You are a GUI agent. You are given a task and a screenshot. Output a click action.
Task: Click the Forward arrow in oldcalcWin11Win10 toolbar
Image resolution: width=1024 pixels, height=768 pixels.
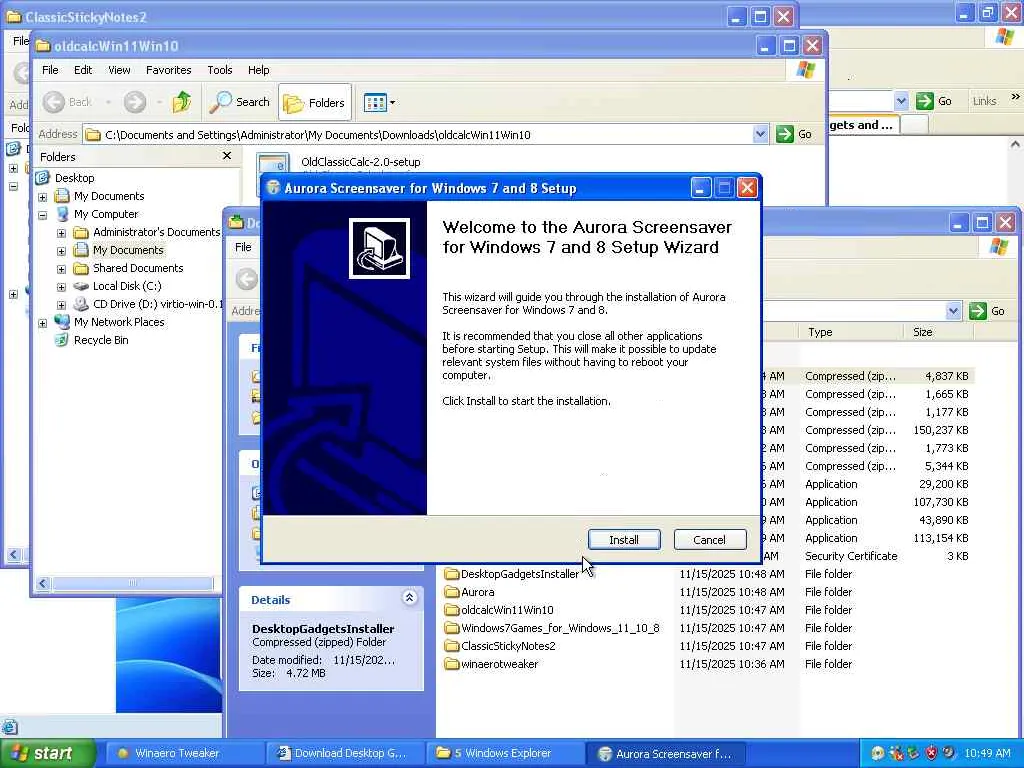pyautogui.click(x=135, y=102)
